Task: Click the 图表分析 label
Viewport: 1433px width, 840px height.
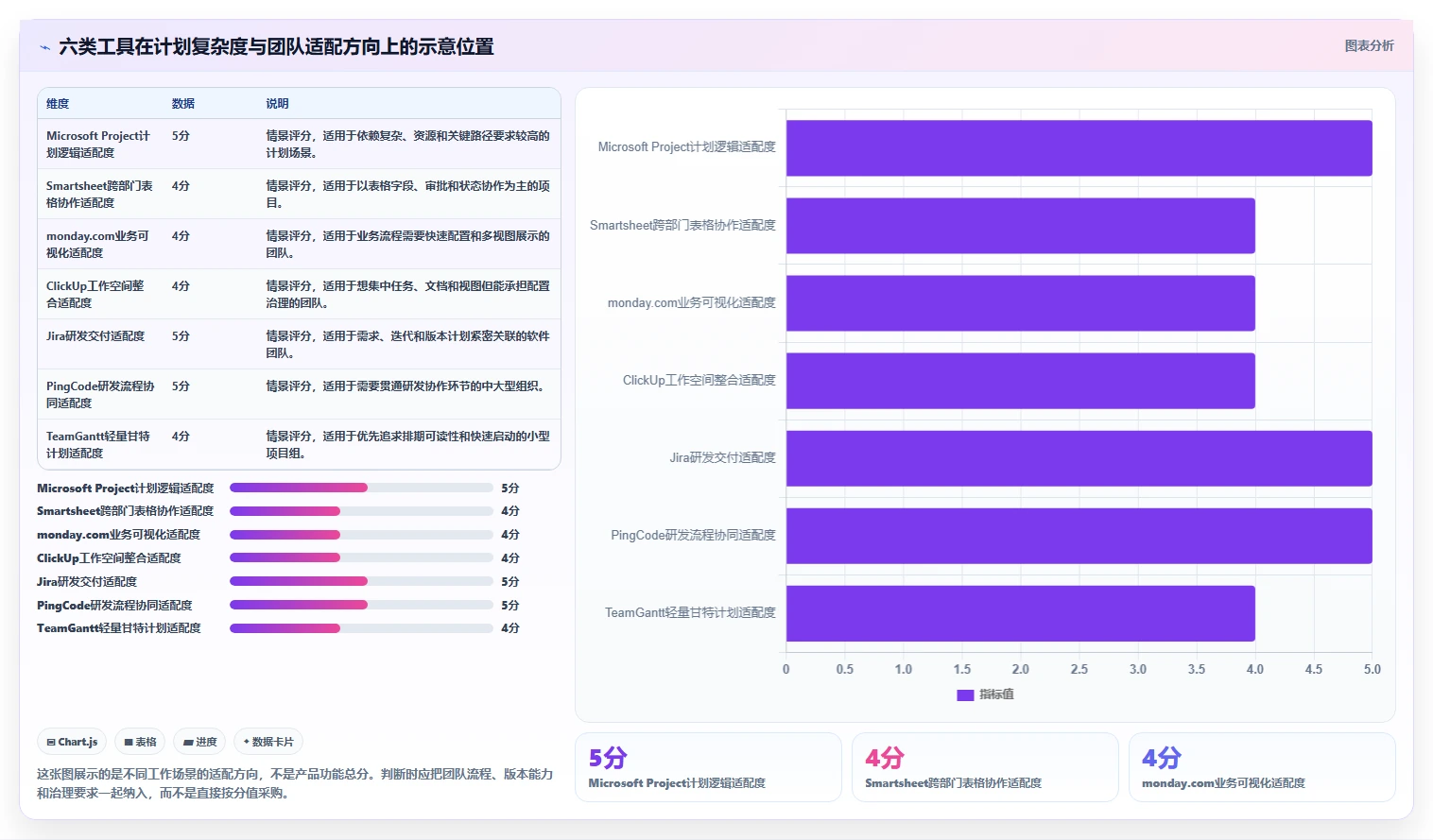Action: (1369, 45)
